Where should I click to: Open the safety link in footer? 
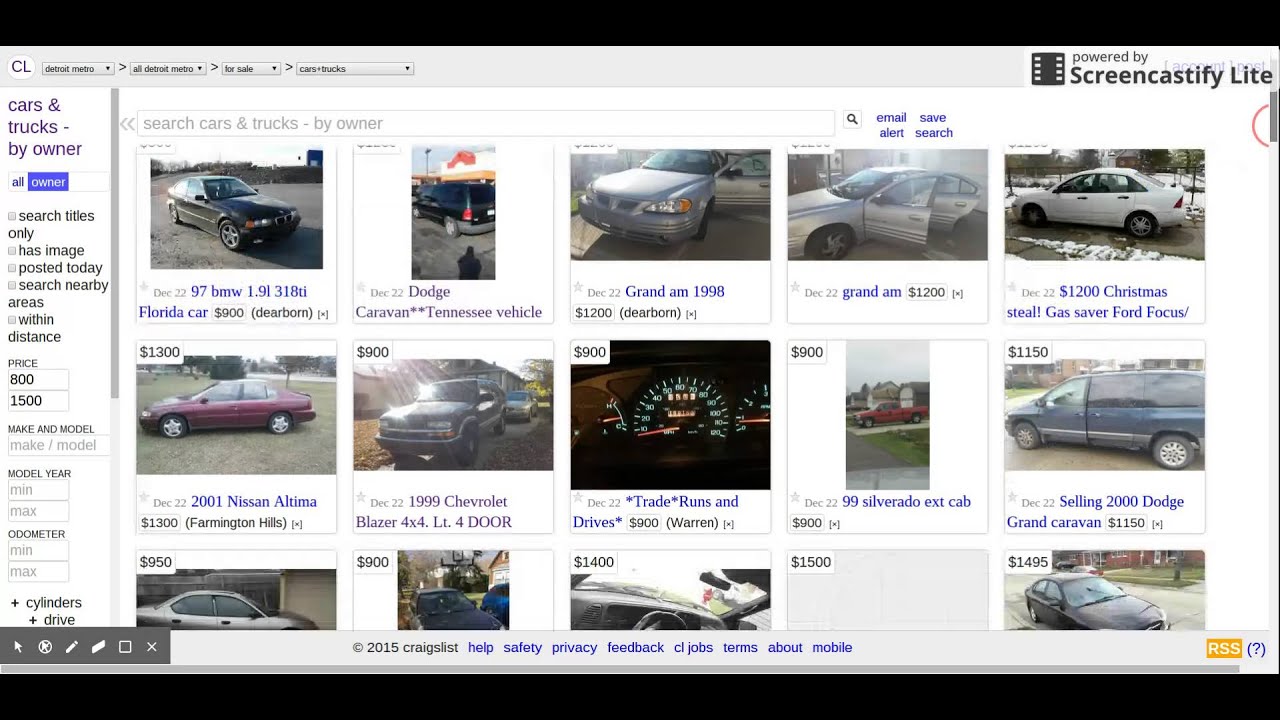523,648
